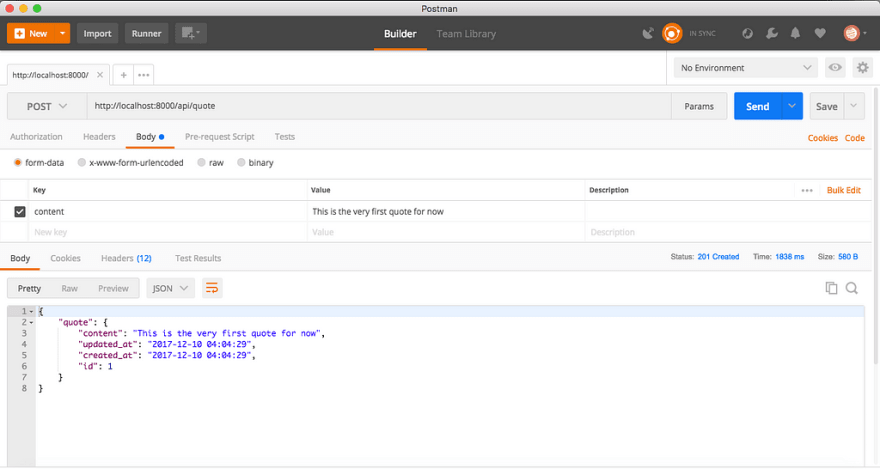The image size is (880, 469).
Task: Select the response Body tab
Action: (20, 258)
